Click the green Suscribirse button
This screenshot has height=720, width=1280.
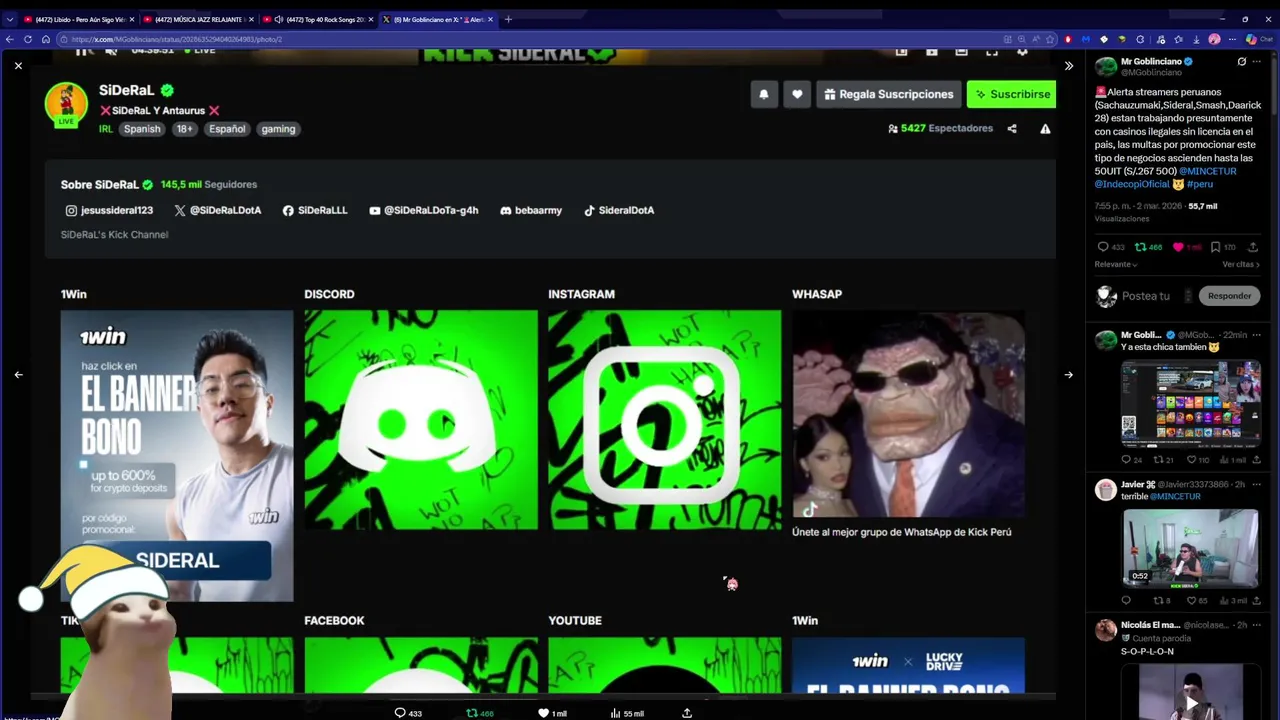1011,94
